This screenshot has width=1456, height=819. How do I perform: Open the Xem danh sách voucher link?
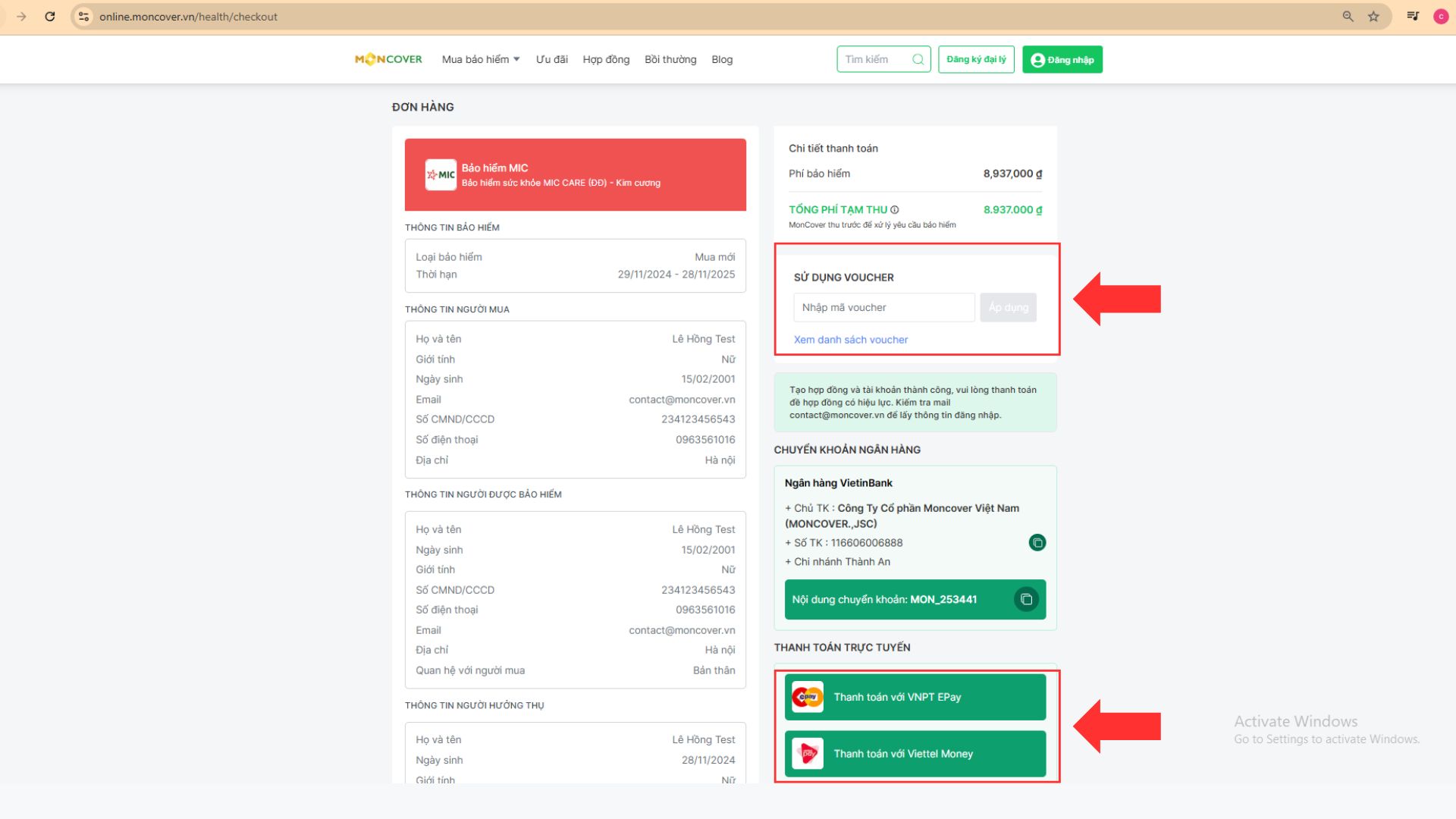850,340
